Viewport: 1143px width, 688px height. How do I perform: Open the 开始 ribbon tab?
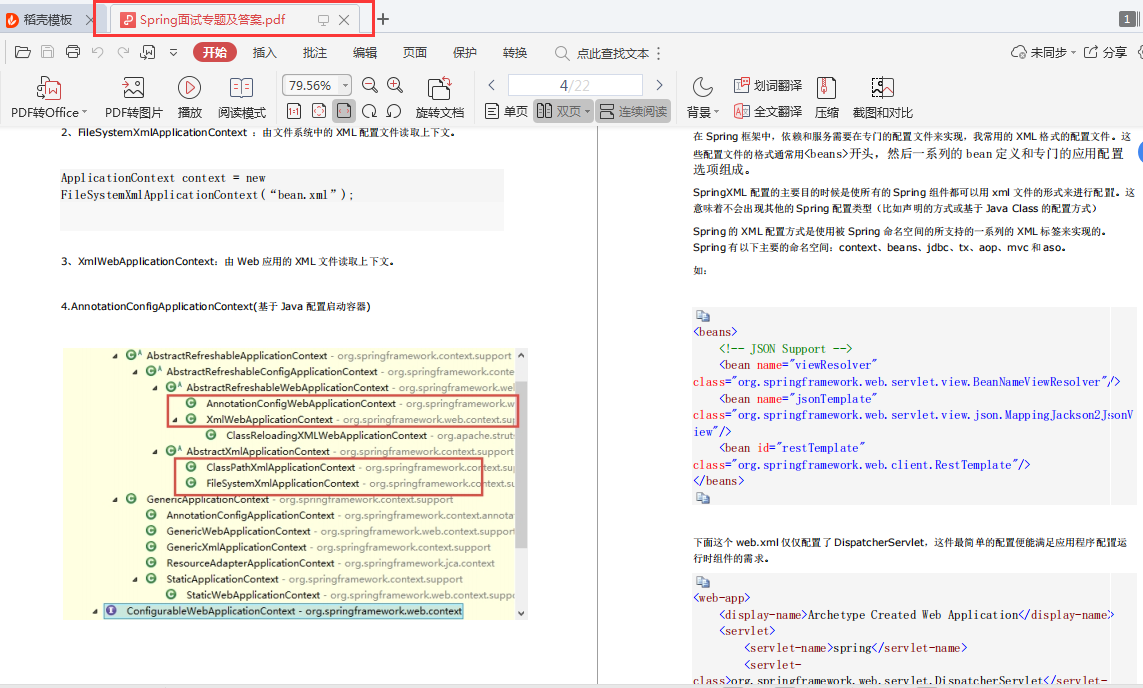pos(214,52)
